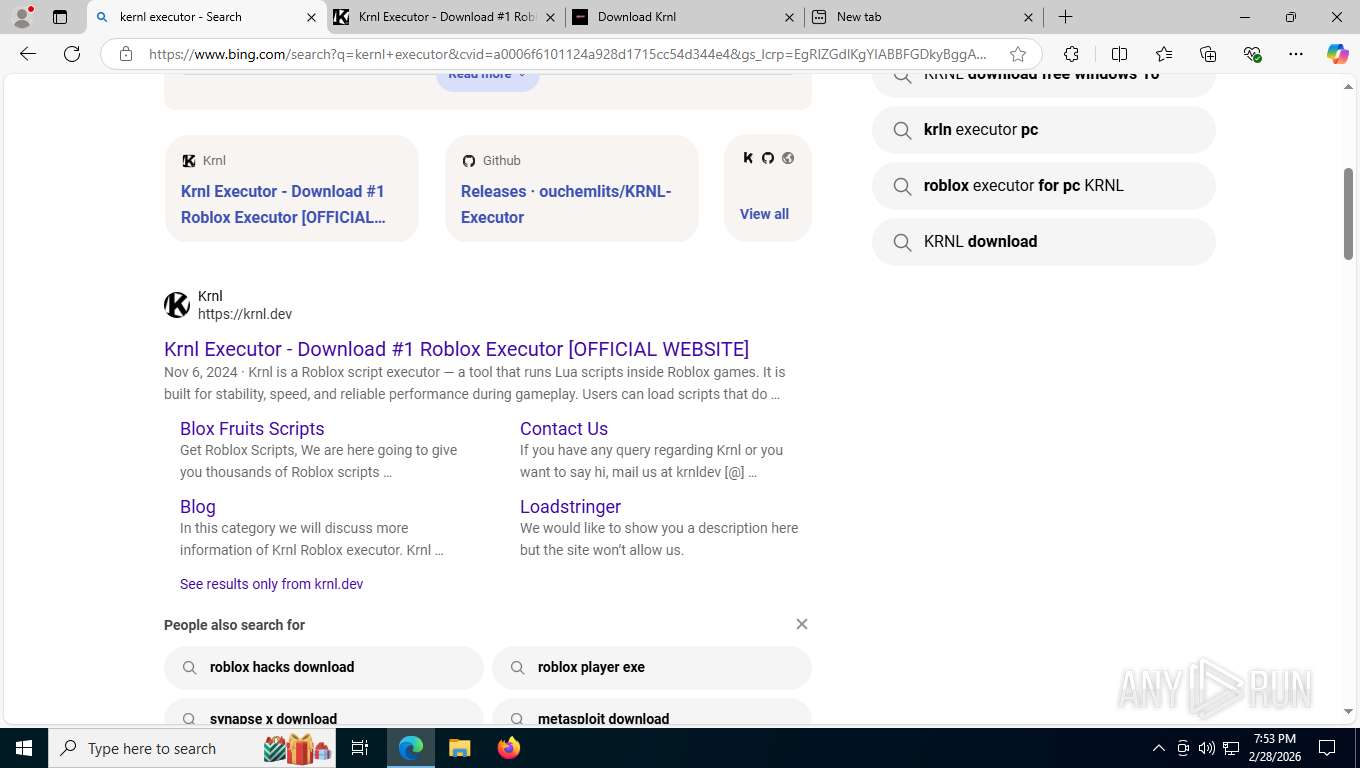Open the Windows Start menu
The height and width of the screenshot is (768, 1360).
click(x=24, y=748)
